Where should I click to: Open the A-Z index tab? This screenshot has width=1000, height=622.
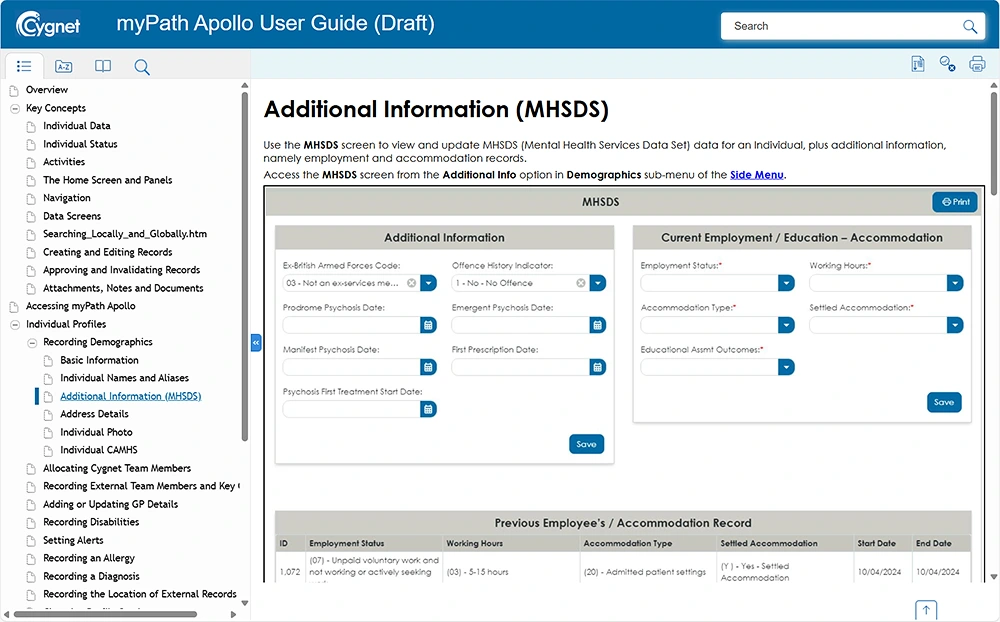pyautogui.click(x=64, y=67)
